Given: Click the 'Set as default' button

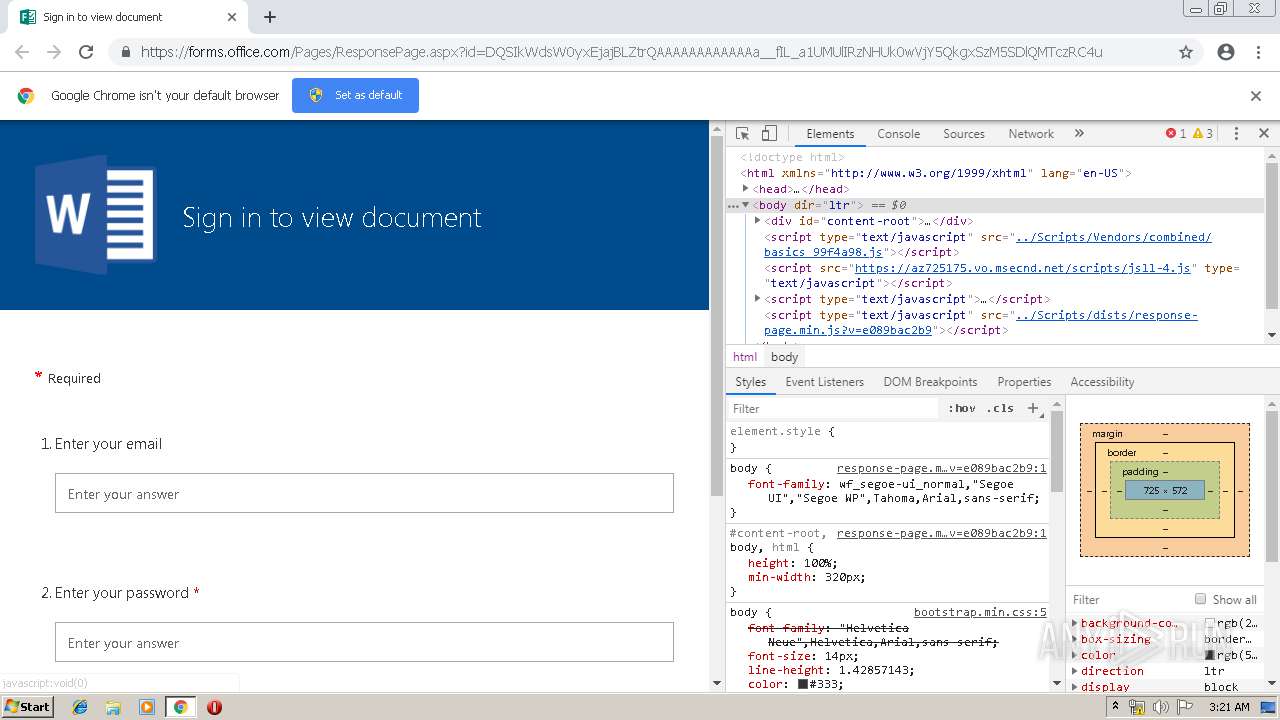Looking at the screenshot, I should (x=355, y=95).
